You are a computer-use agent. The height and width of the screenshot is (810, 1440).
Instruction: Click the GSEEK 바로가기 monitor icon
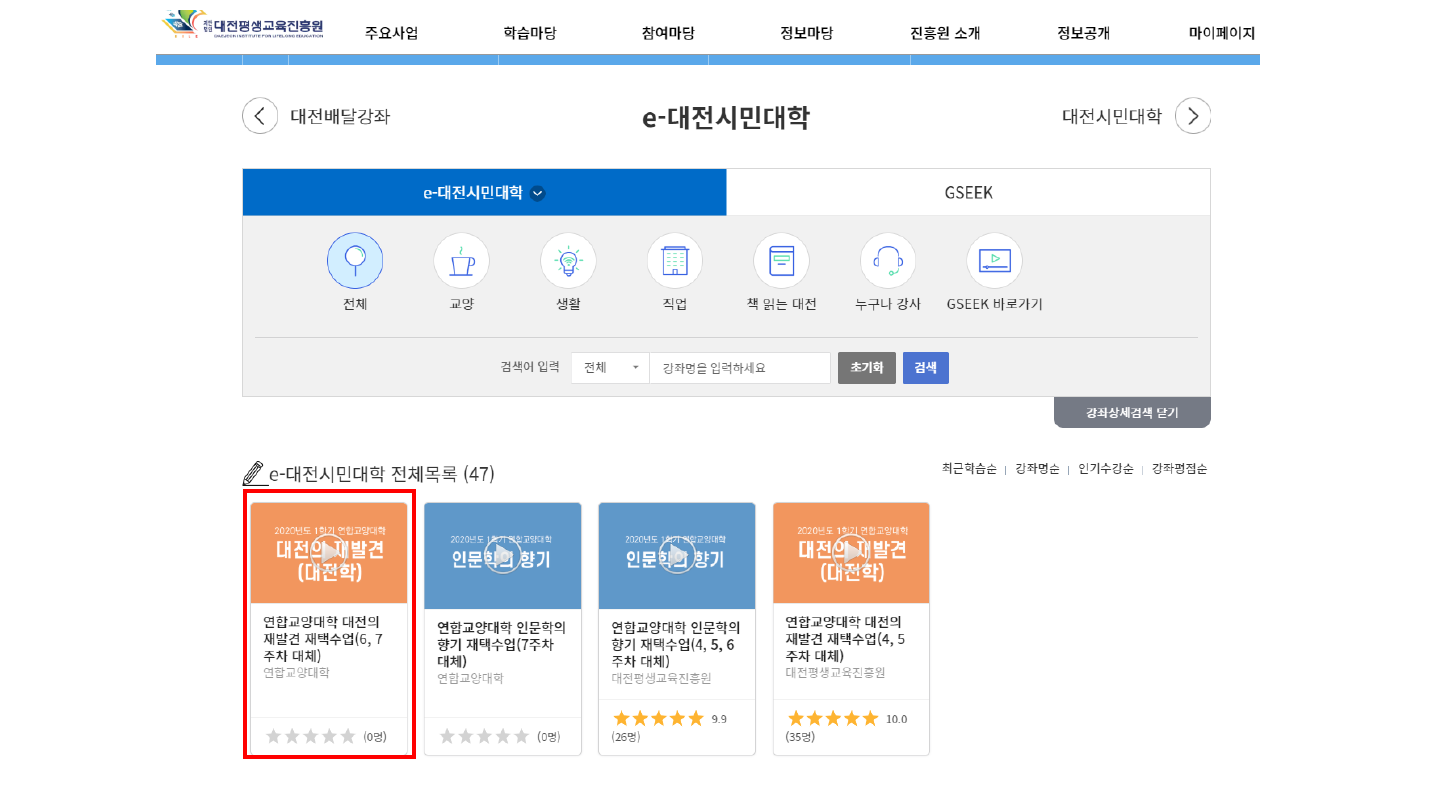(994, 261)
